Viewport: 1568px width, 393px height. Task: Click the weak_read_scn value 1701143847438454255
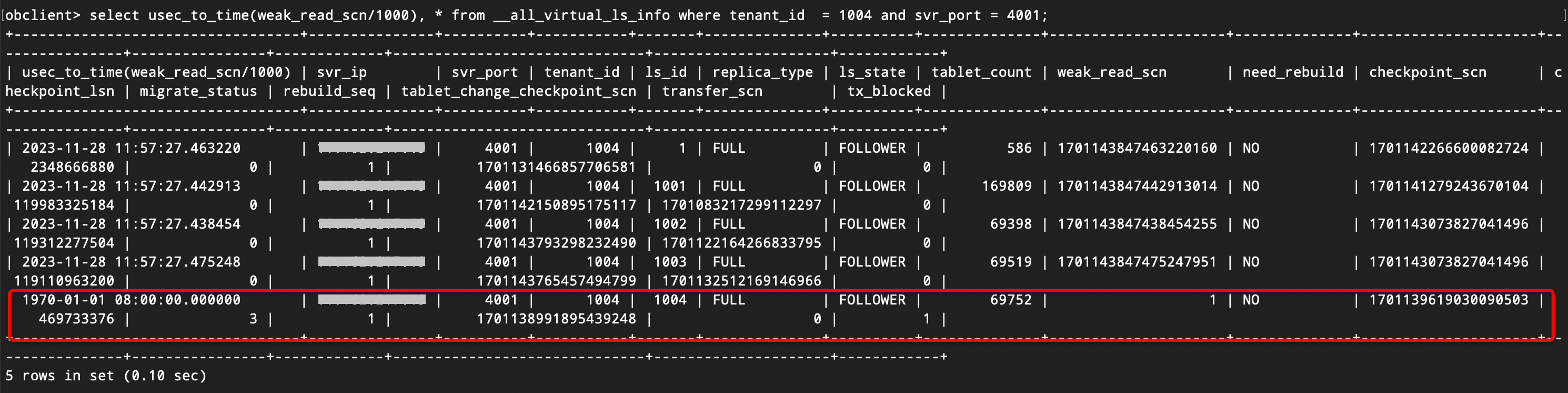1137,224
